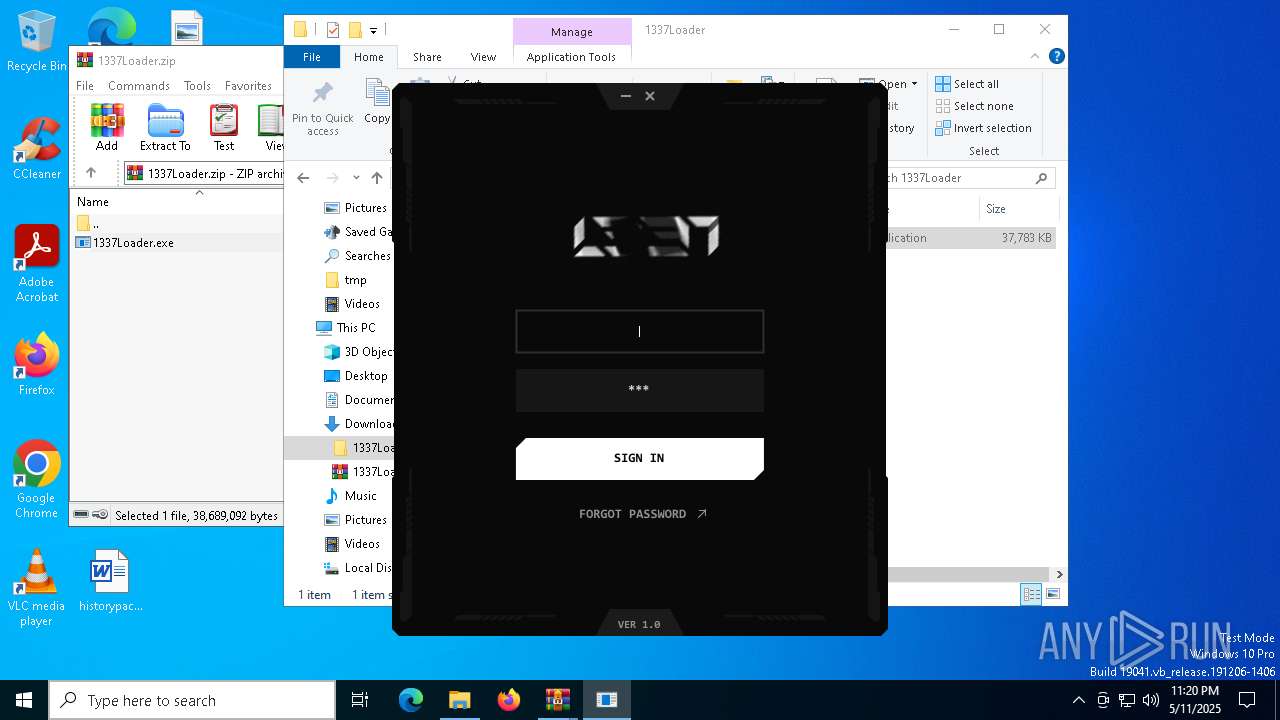Open the Tools menu in WinRAR
Screen dimensions: 1280x720
click(x=197, y=86)
